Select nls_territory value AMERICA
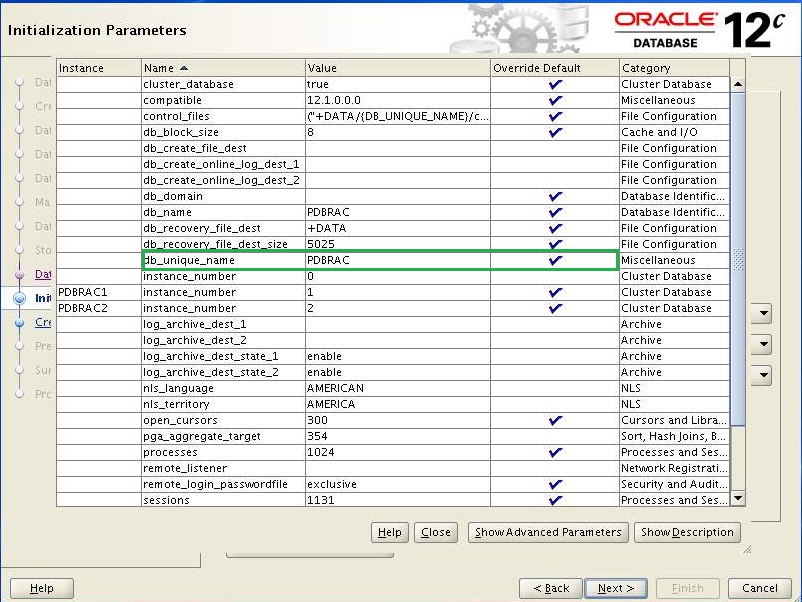Viewport: 802px width, 602px height. (397, 404)
